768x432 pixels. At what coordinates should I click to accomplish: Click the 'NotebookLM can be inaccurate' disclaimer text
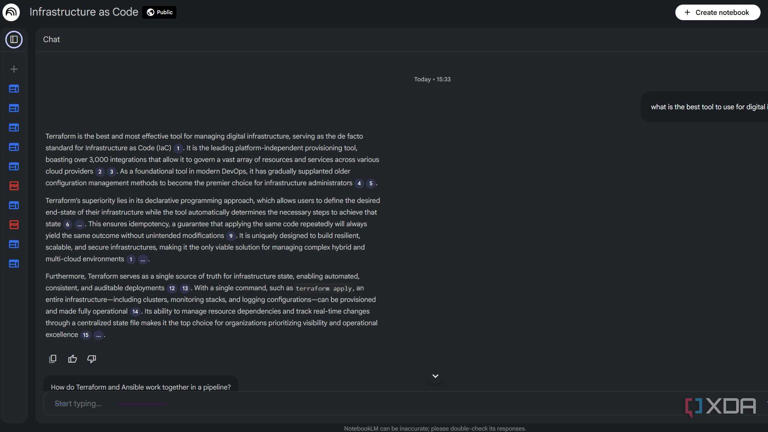pos(434,429)
